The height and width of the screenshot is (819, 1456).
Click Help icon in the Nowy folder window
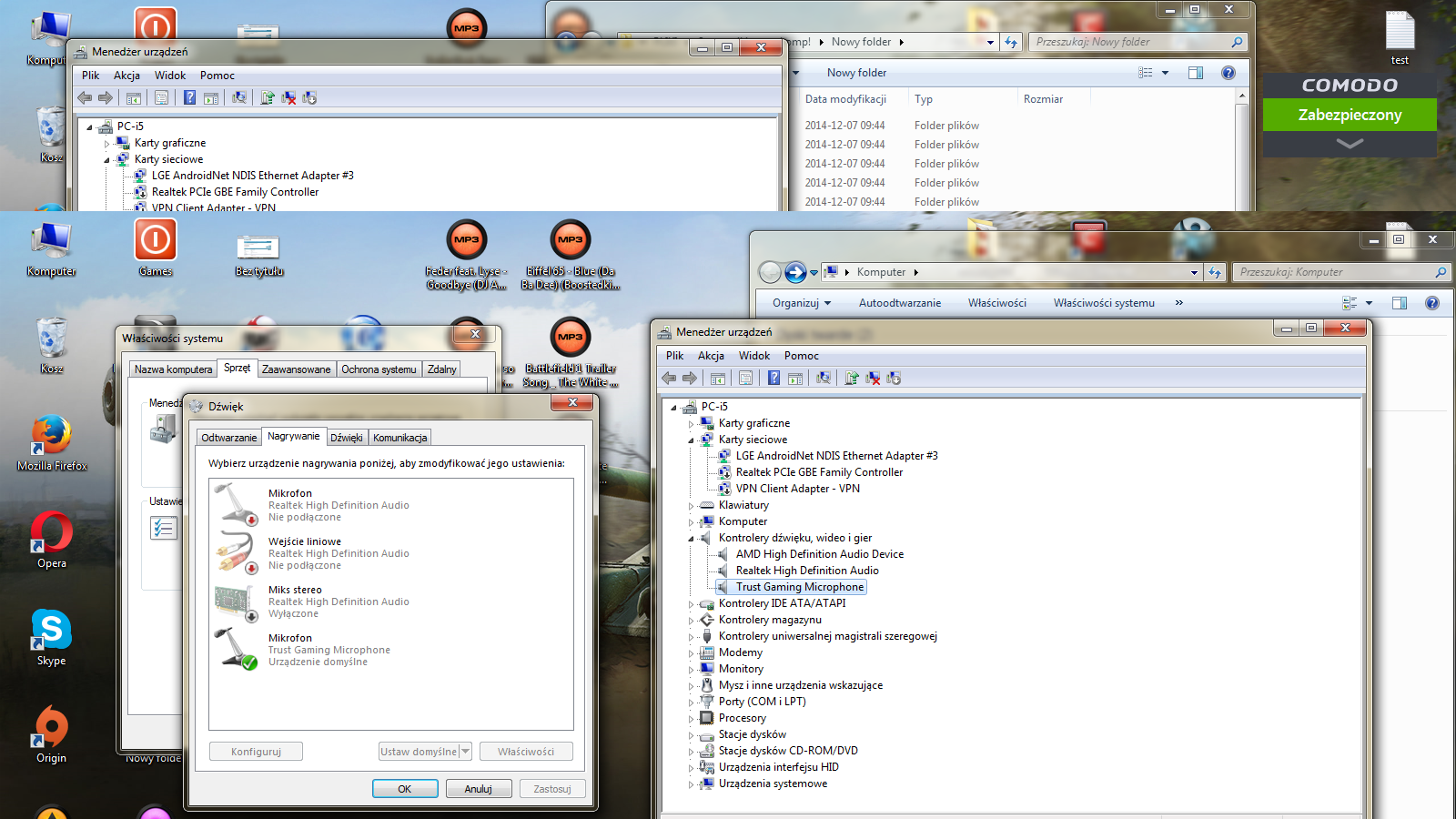click(x=1228, y=73)
